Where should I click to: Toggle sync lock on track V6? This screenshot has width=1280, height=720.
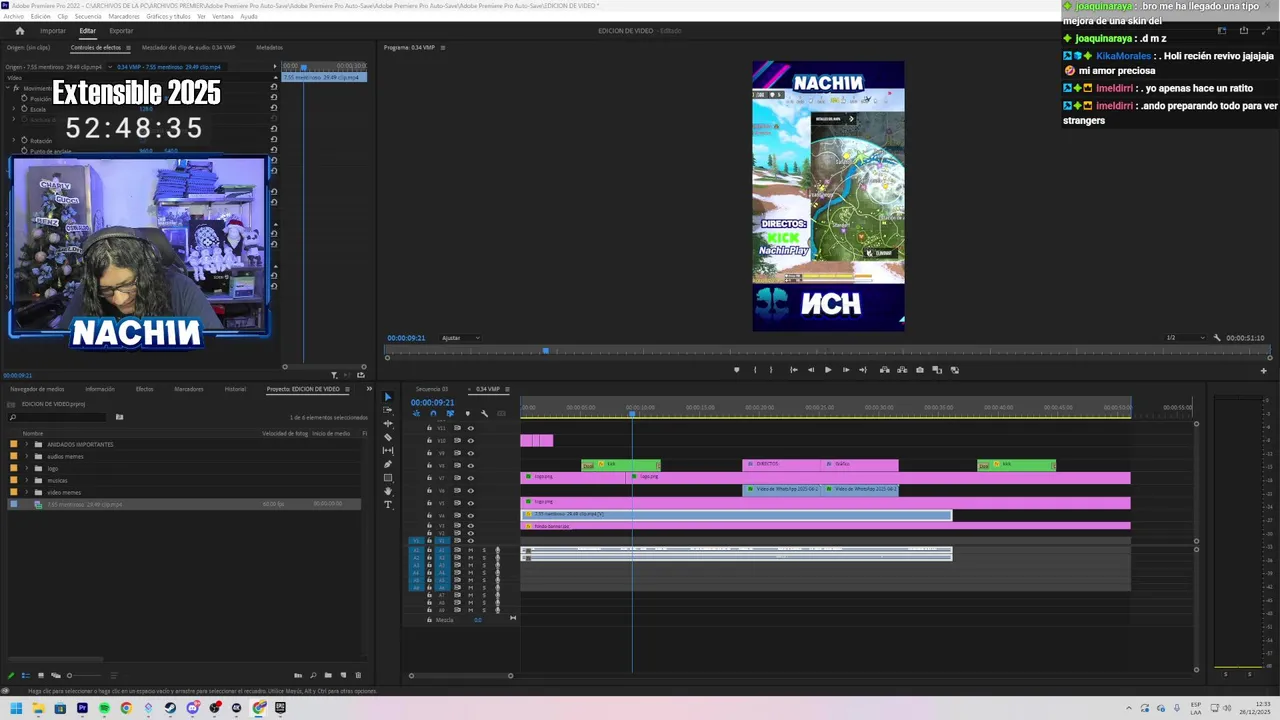pos(457,491)
